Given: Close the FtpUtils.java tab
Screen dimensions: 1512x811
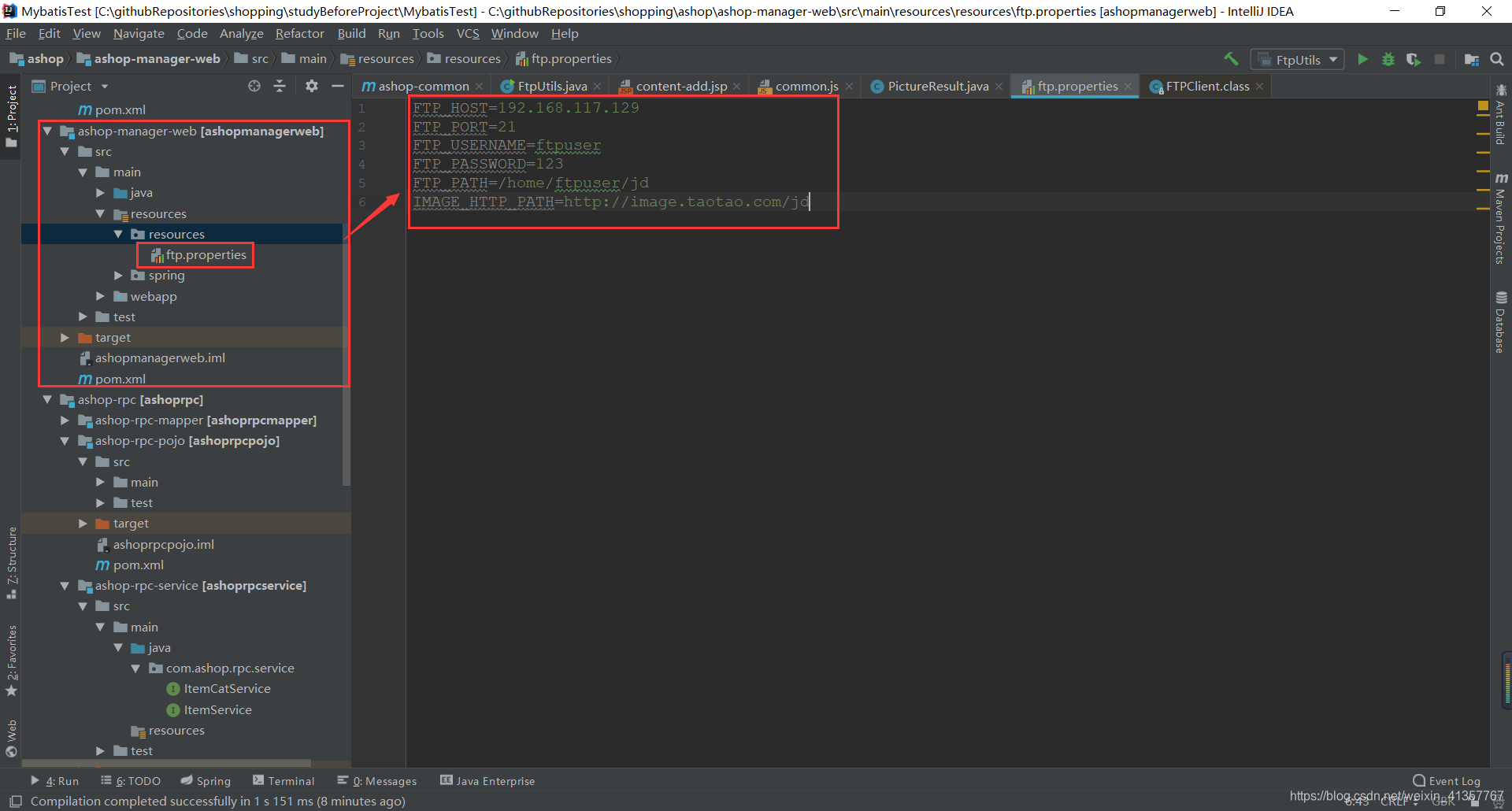Looking at the screenshot, I should coord(598,87).
